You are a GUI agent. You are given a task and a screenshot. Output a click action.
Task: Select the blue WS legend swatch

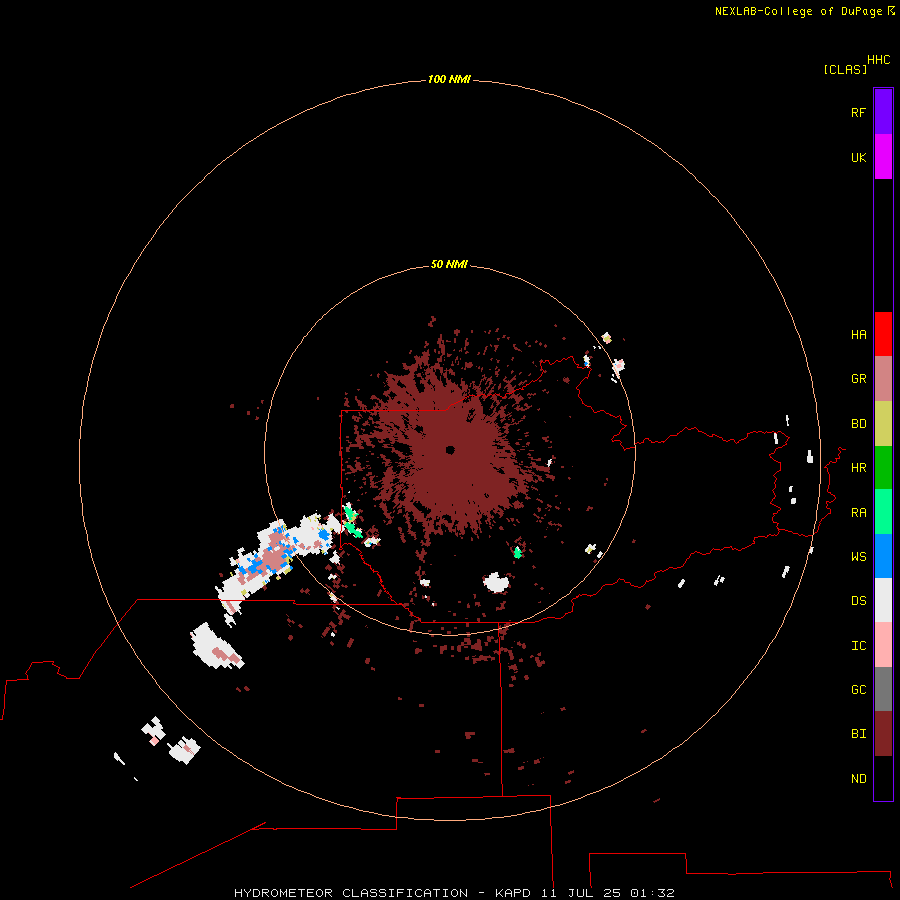[x=883, y=556]
